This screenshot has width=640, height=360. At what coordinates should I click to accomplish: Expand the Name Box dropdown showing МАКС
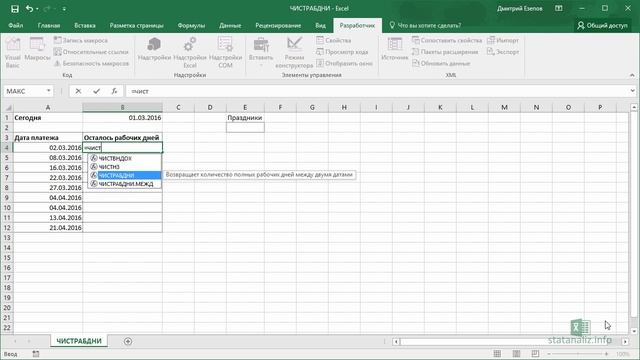click(x=49, y=91)
